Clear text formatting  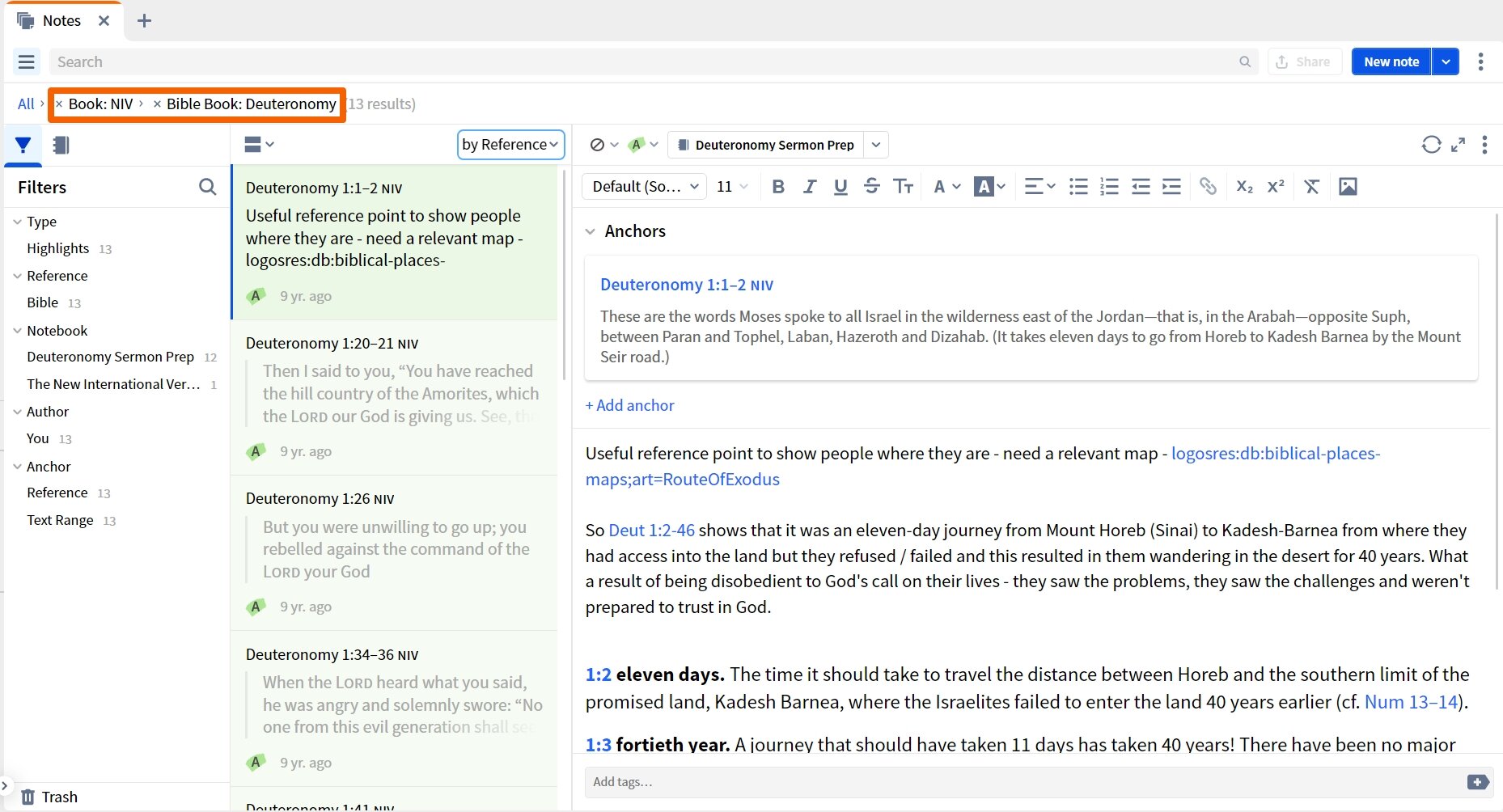[1311, 187]
